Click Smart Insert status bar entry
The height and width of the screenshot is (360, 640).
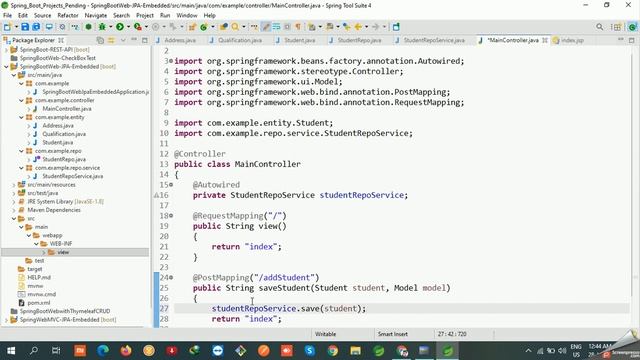click(393, 334)
